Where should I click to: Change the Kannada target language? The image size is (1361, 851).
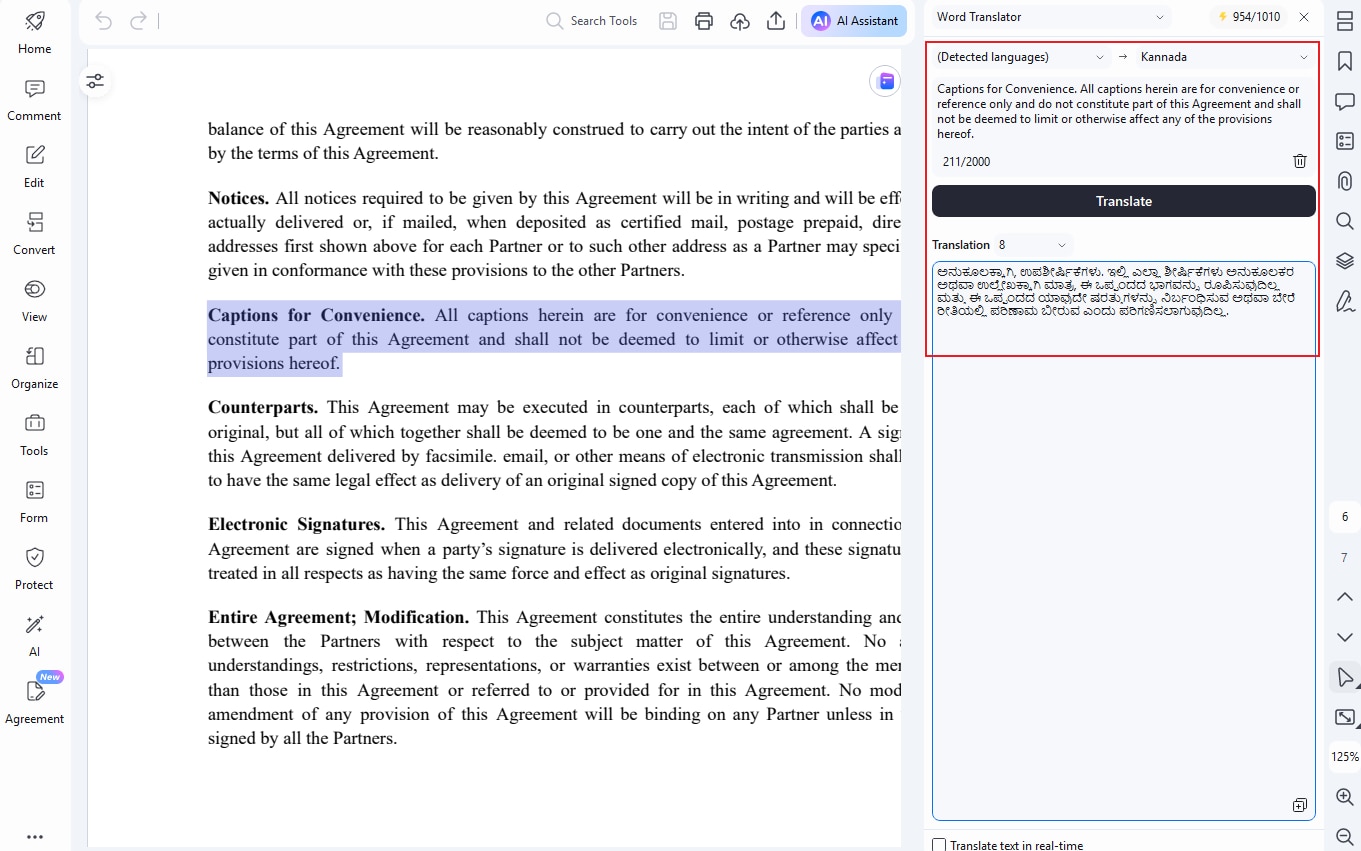point(1225,57)
